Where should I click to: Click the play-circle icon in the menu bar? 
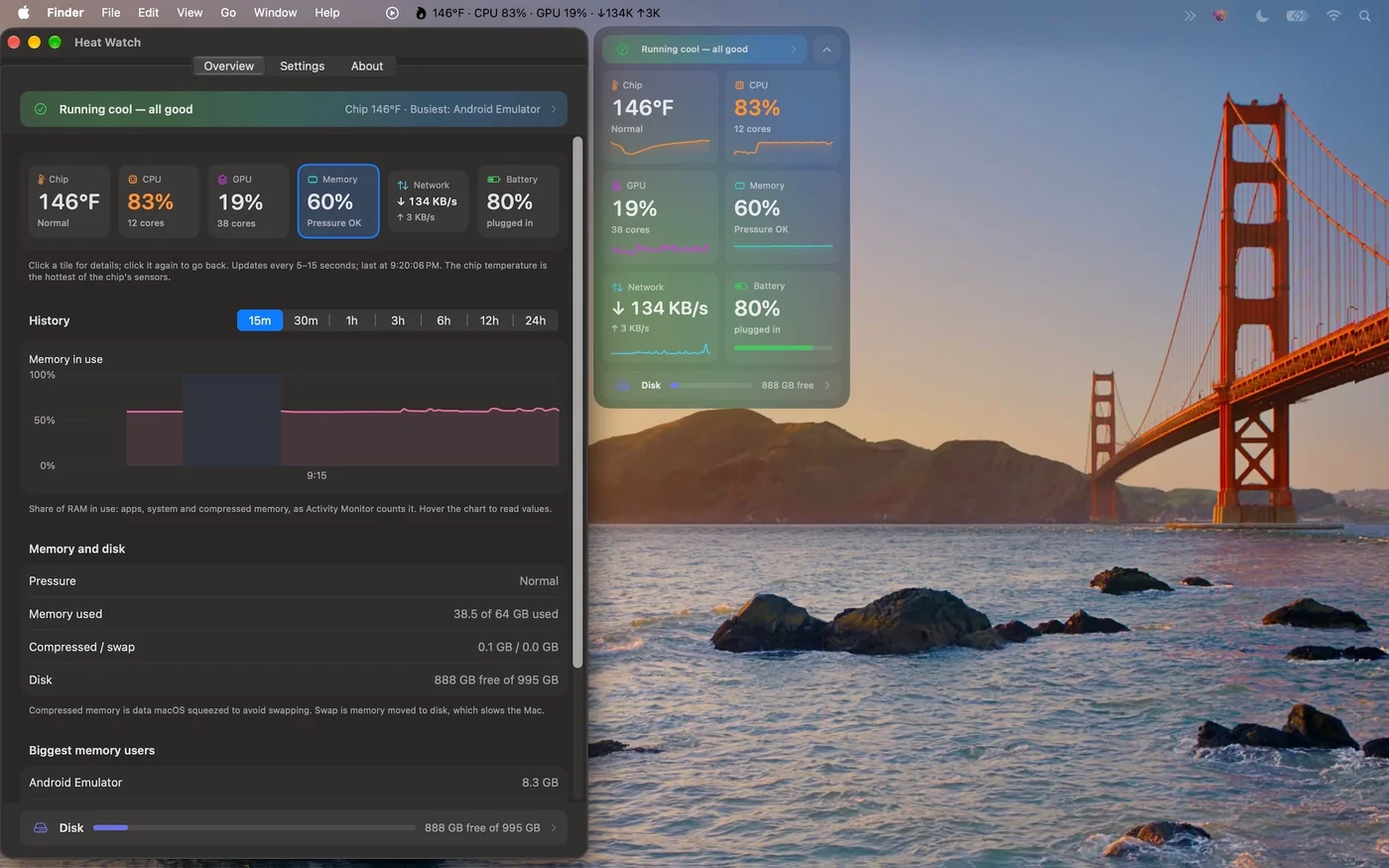pos(392,13)
